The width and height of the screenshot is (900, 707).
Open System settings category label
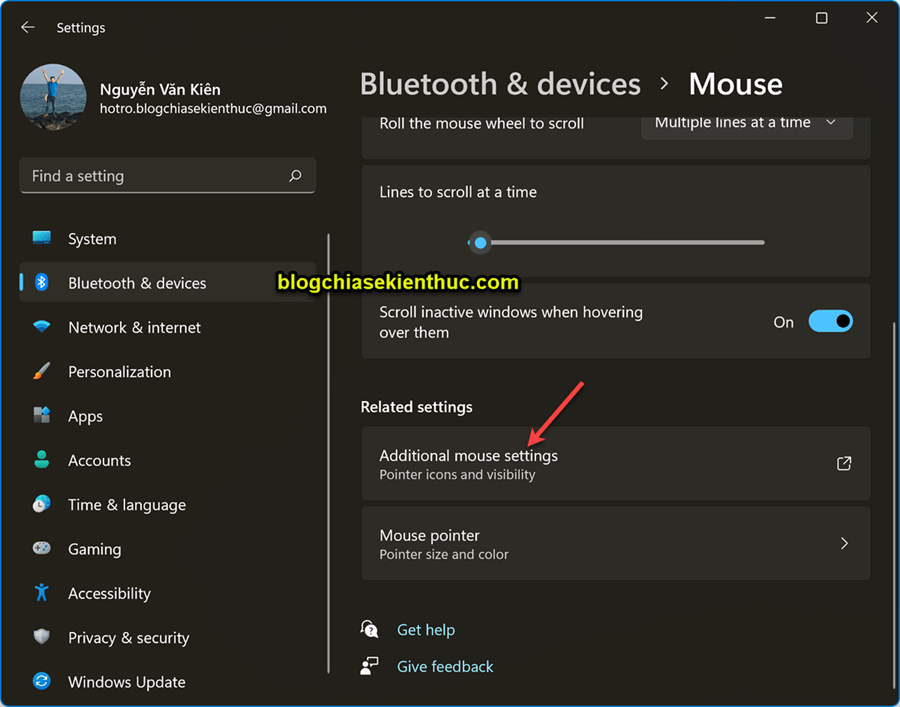(x=92, y=239)
